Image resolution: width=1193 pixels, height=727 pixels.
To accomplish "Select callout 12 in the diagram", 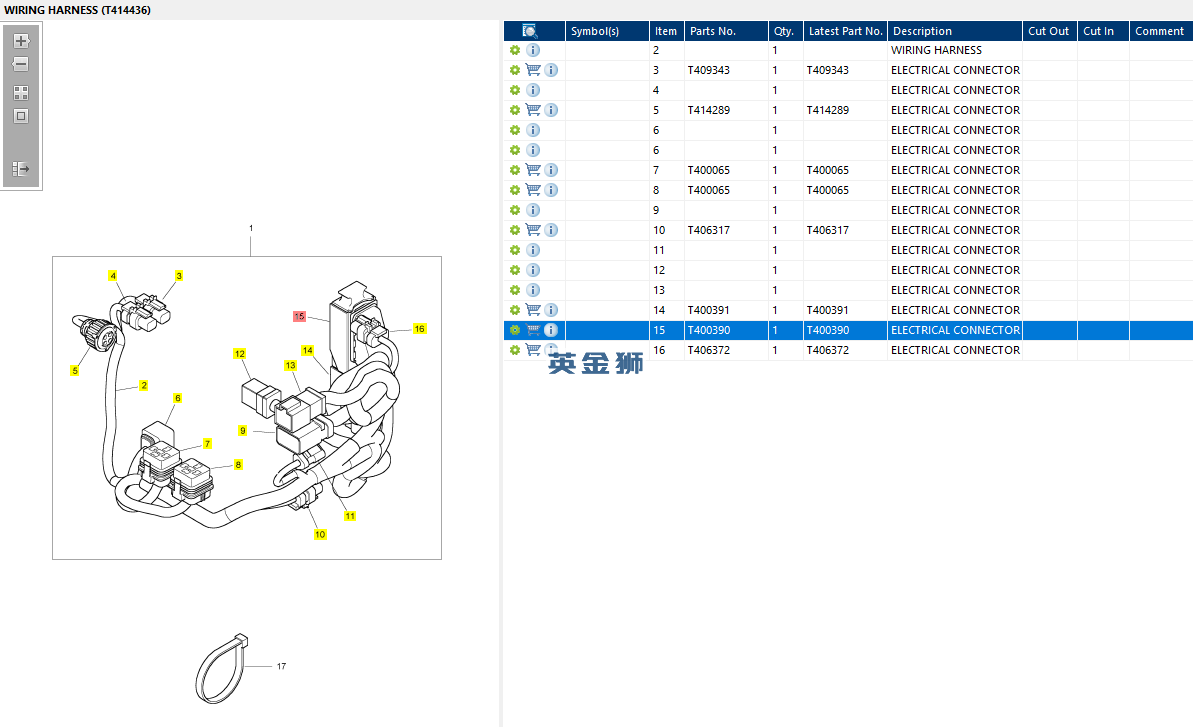I will pos(240,354).
